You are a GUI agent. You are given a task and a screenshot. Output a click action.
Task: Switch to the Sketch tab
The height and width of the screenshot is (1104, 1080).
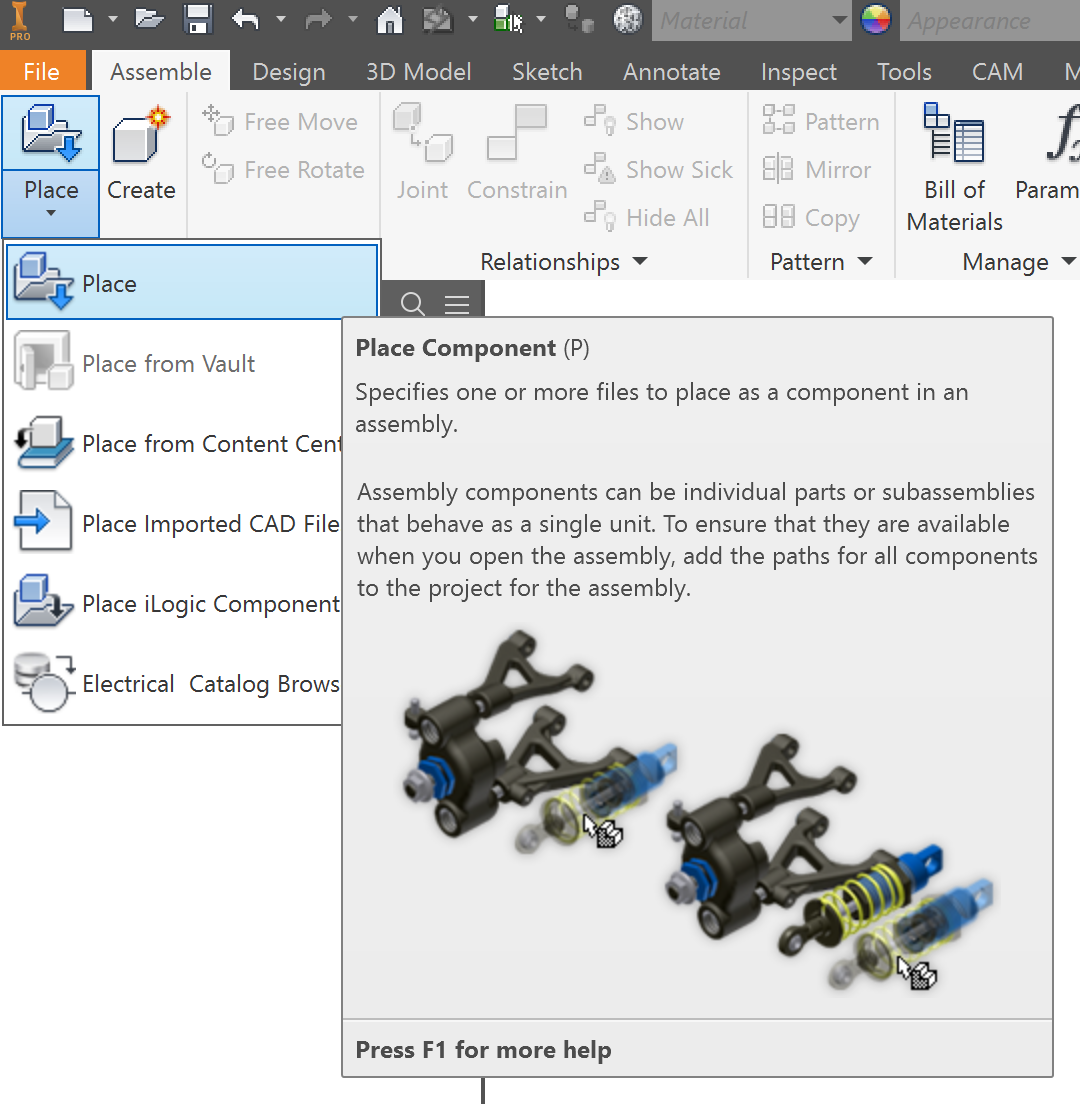click(547, 71)
